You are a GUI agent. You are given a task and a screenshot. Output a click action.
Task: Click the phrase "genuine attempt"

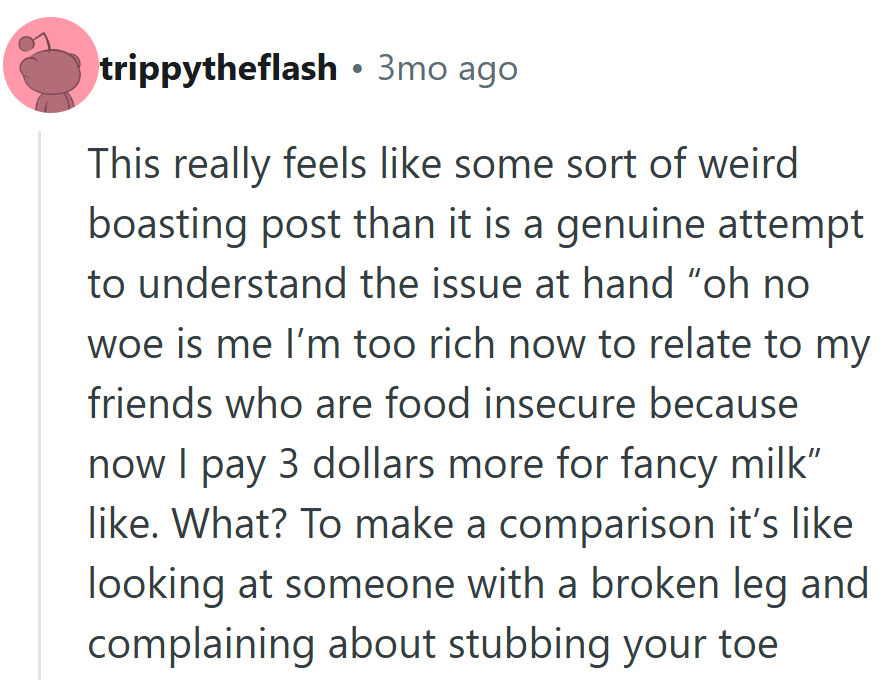(x=709, y=225)
